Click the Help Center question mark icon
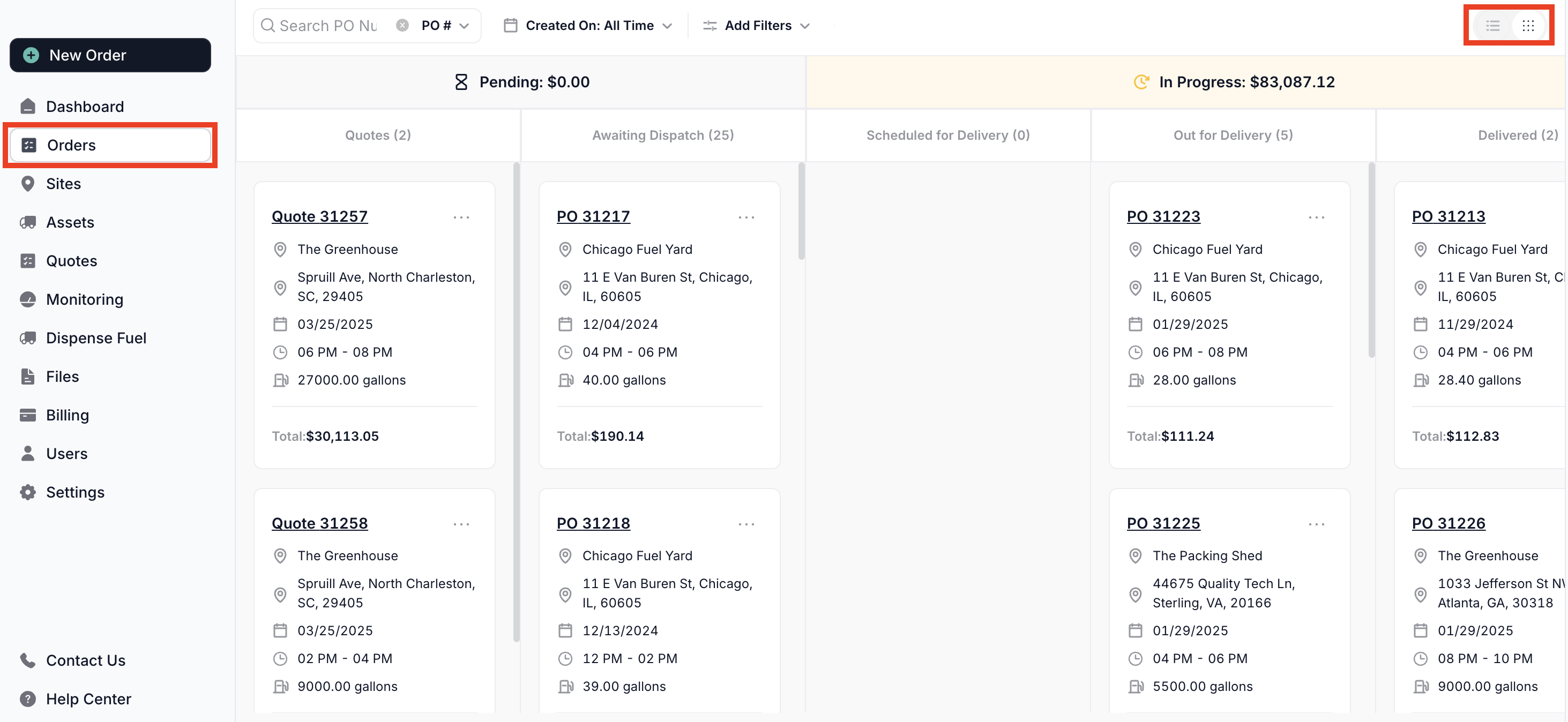 click(x=27, y=699)
